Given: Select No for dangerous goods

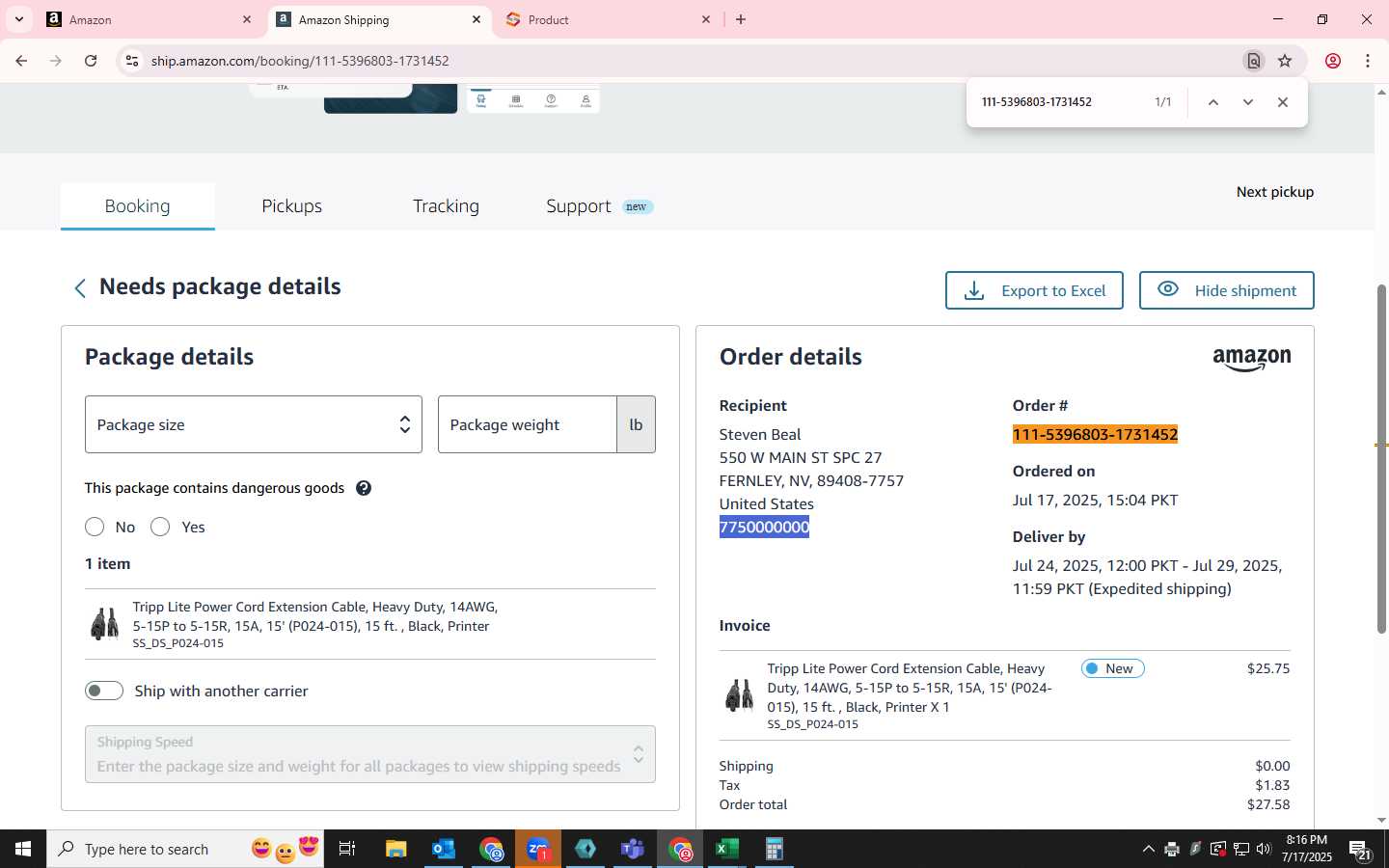Looking at the screenshot, I should pyautogui.click(x=95, y=527).
